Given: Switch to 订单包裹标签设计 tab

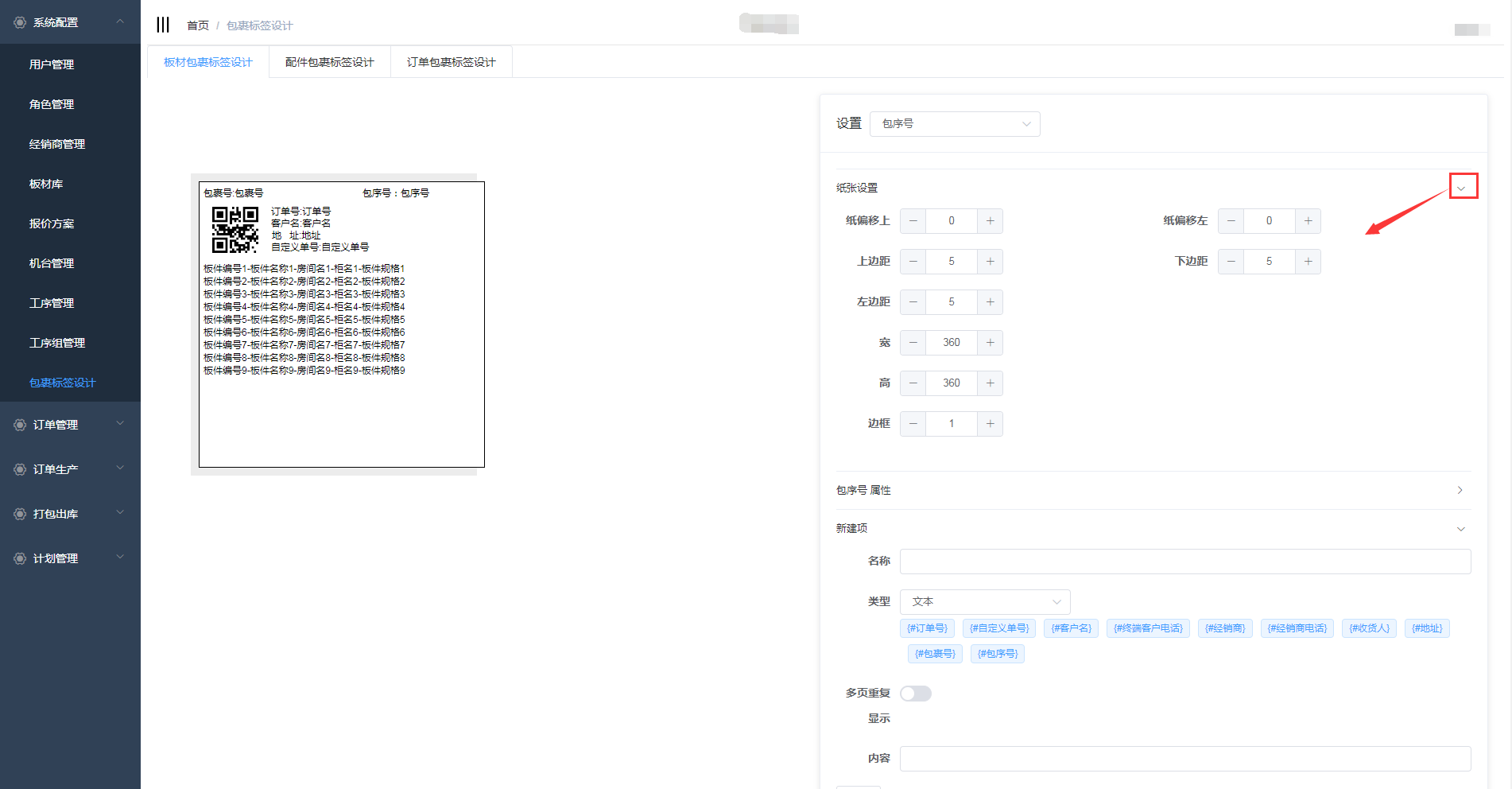Looking at the screenshot, I should coord(451,62).
